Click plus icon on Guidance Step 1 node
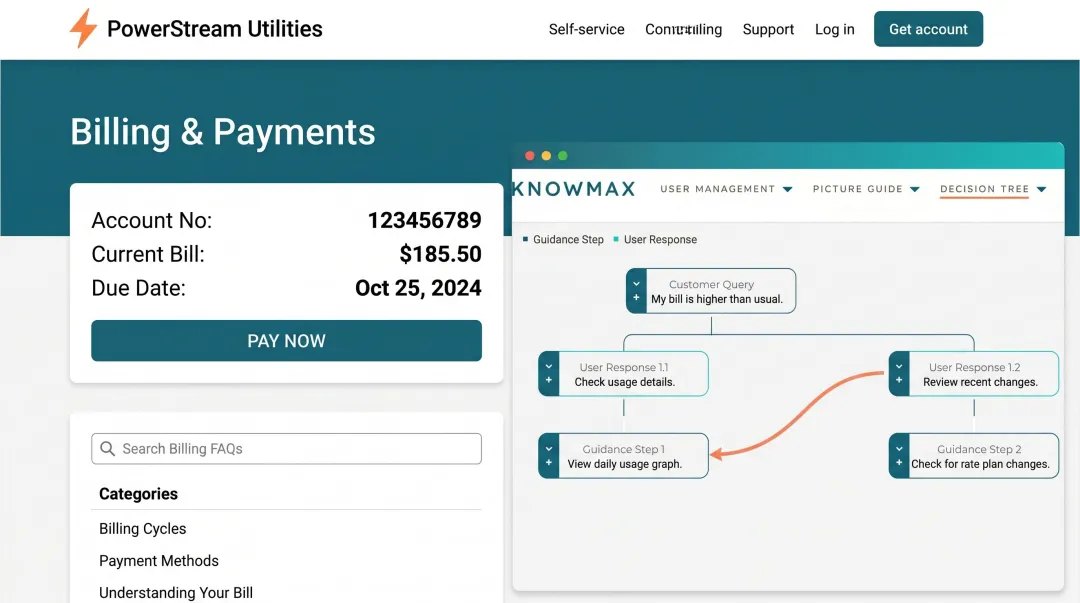The image size is (1080, 603). click(x=549, y=462)
